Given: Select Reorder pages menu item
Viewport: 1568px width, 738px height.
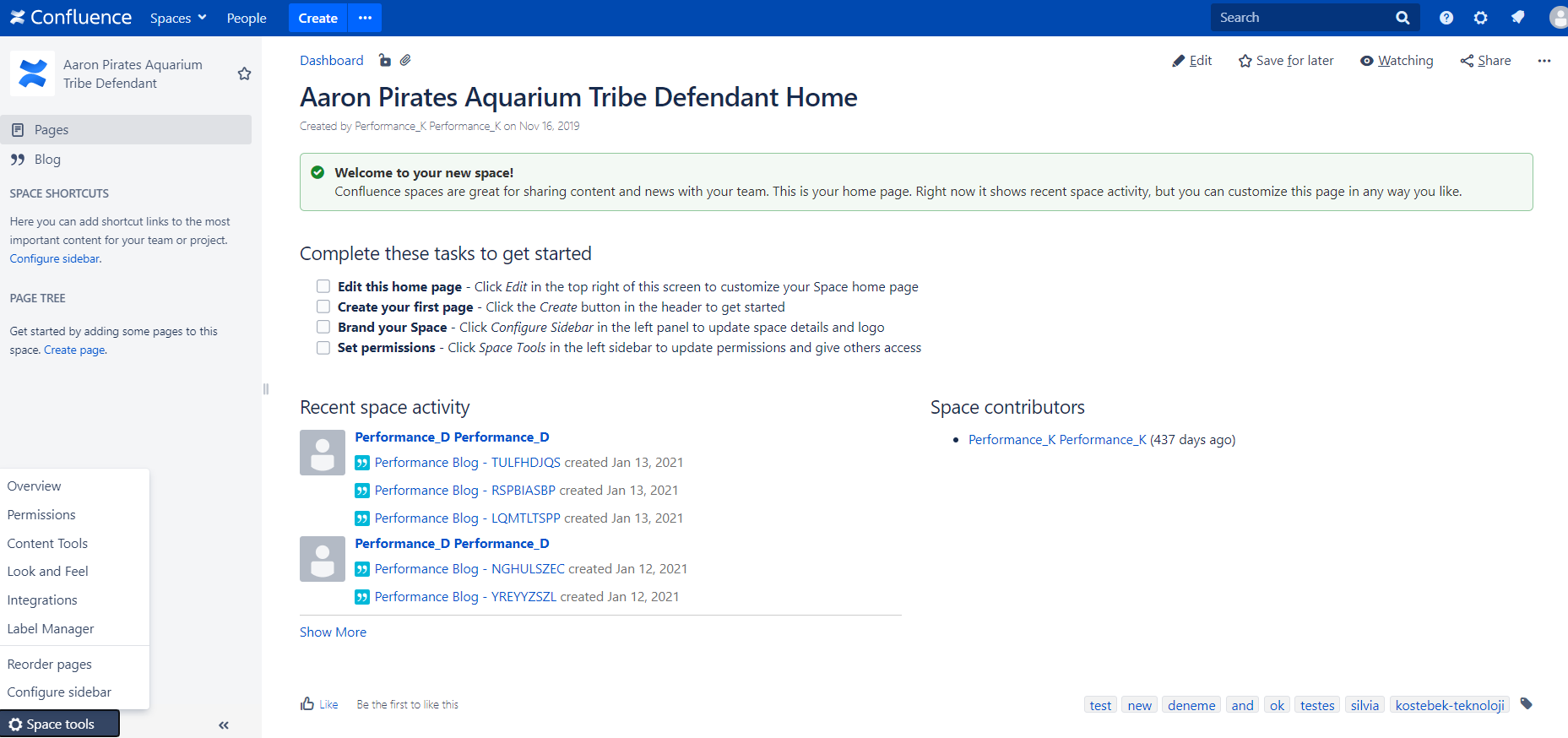Looking at the screenshot, I should point(75,665).
